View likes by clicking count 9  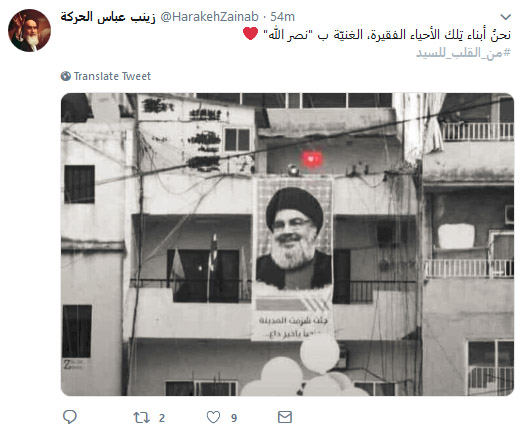click(234, 418)
